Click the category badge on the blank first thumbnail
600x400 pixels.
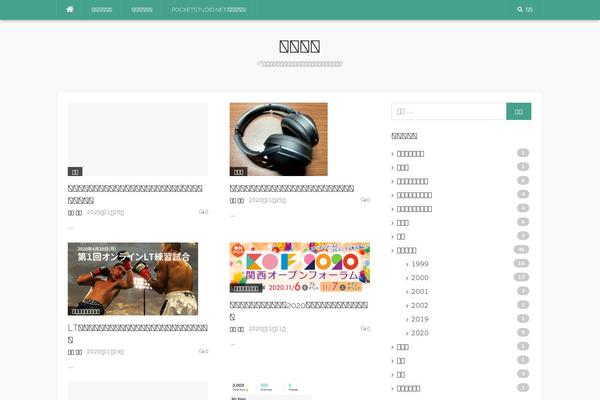75,172
